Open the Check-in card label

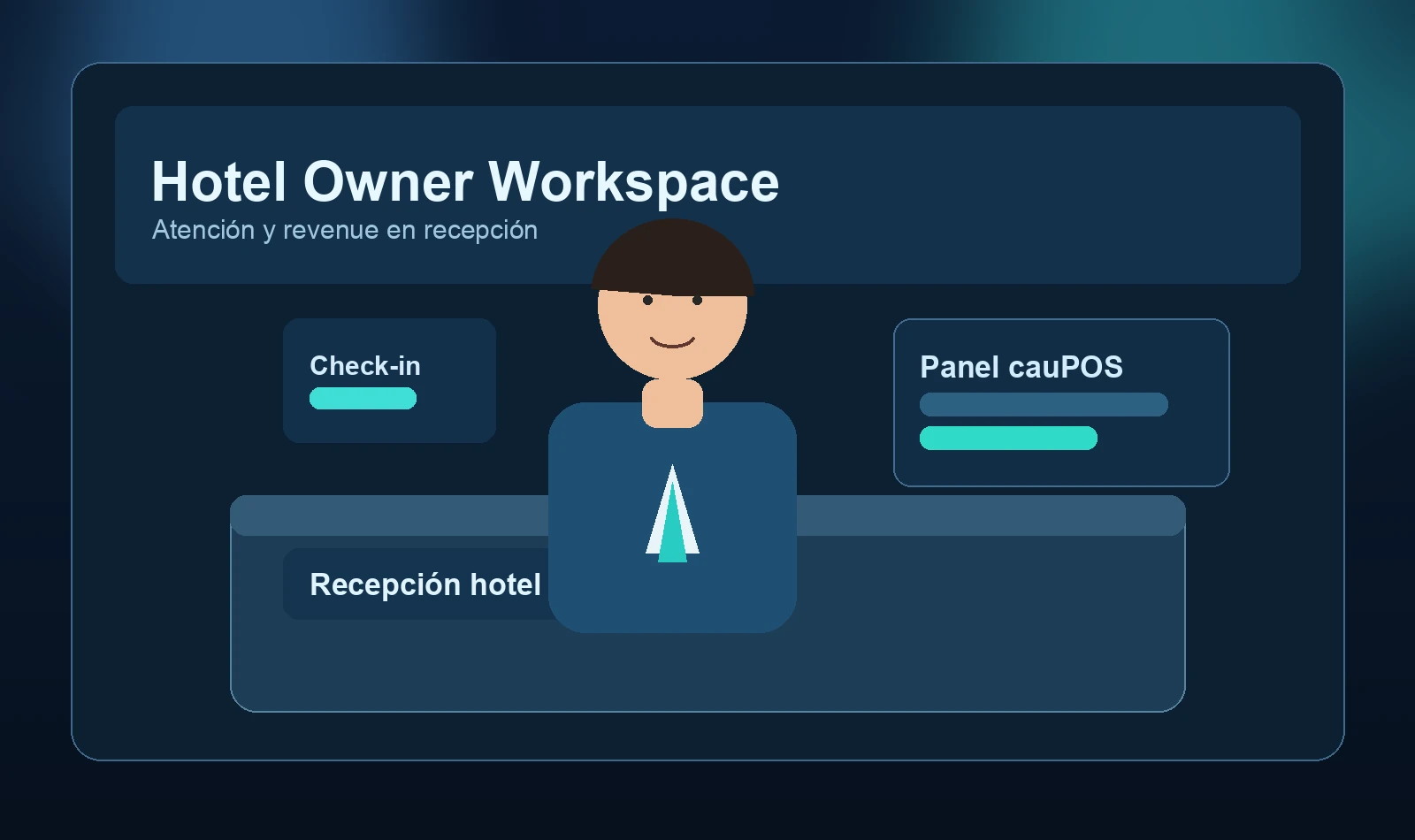[x=364, y=366]
